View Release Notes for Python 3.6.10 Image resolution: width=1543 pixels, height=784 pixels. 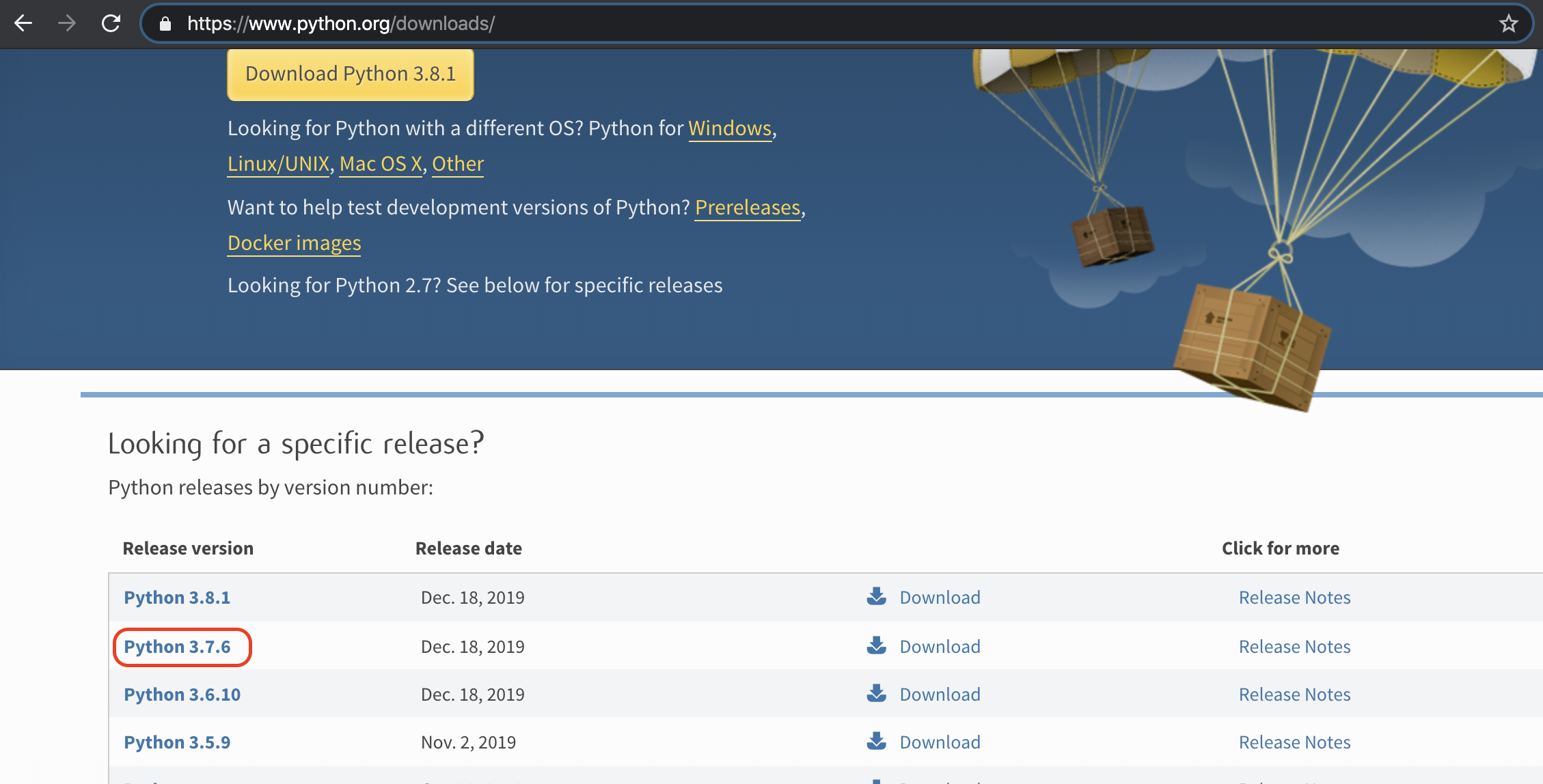[x=1294, y=695]
